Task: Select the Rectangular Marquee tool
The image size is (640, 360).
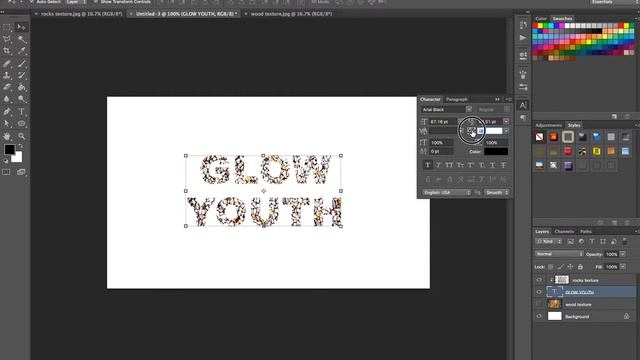Action: coord(7,27)
